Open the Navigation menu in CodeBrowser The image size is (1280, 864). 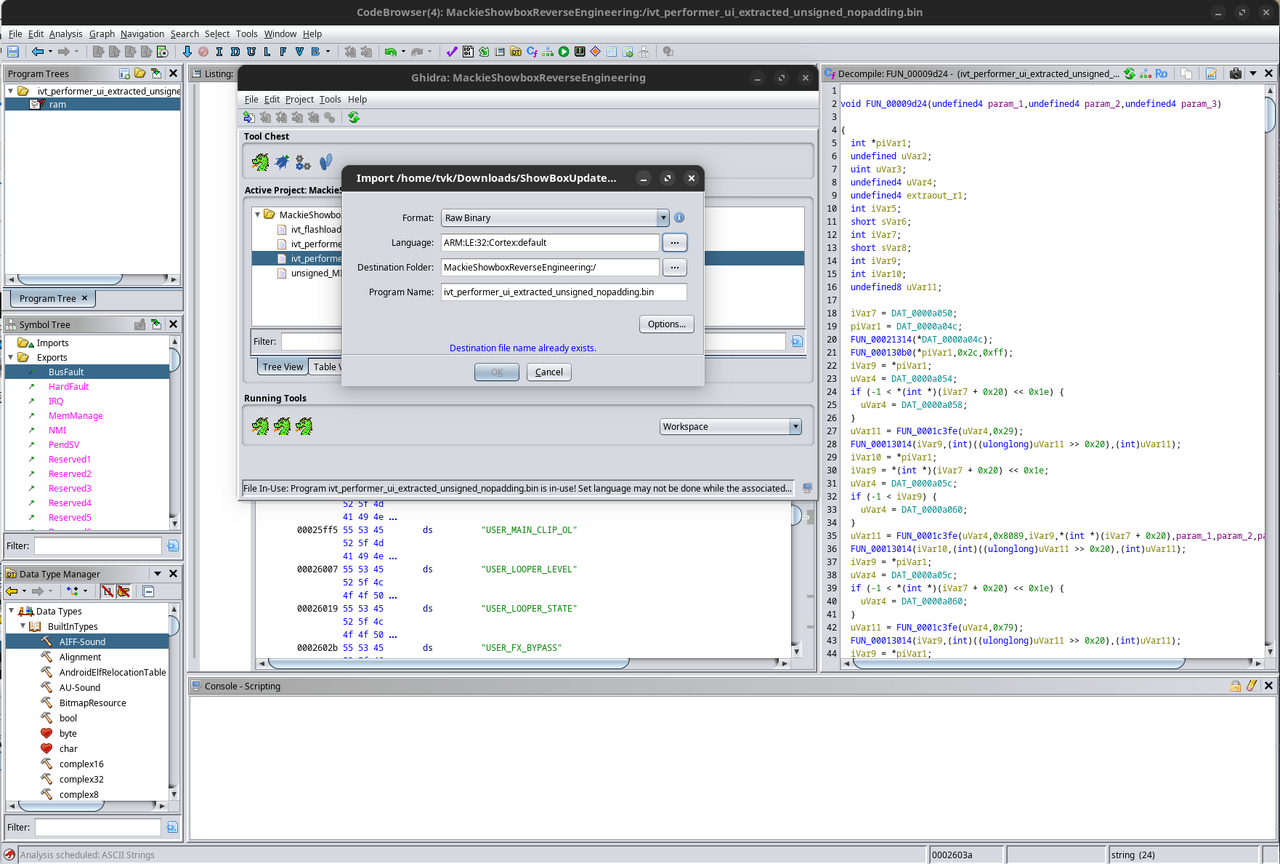(143, 34)
